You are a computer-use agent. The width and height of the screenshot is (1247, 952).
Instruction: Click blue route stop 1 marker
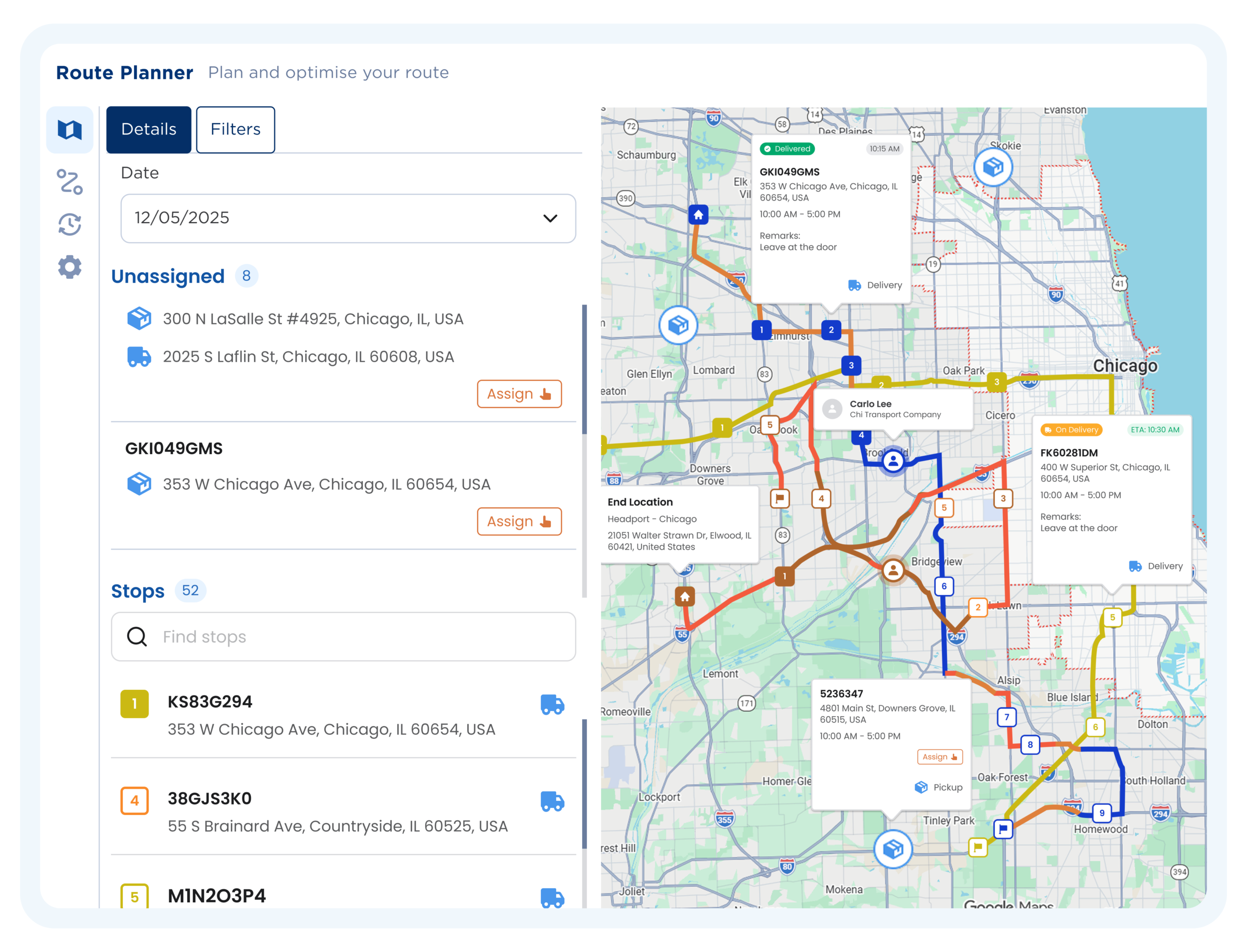click(761, 330)
